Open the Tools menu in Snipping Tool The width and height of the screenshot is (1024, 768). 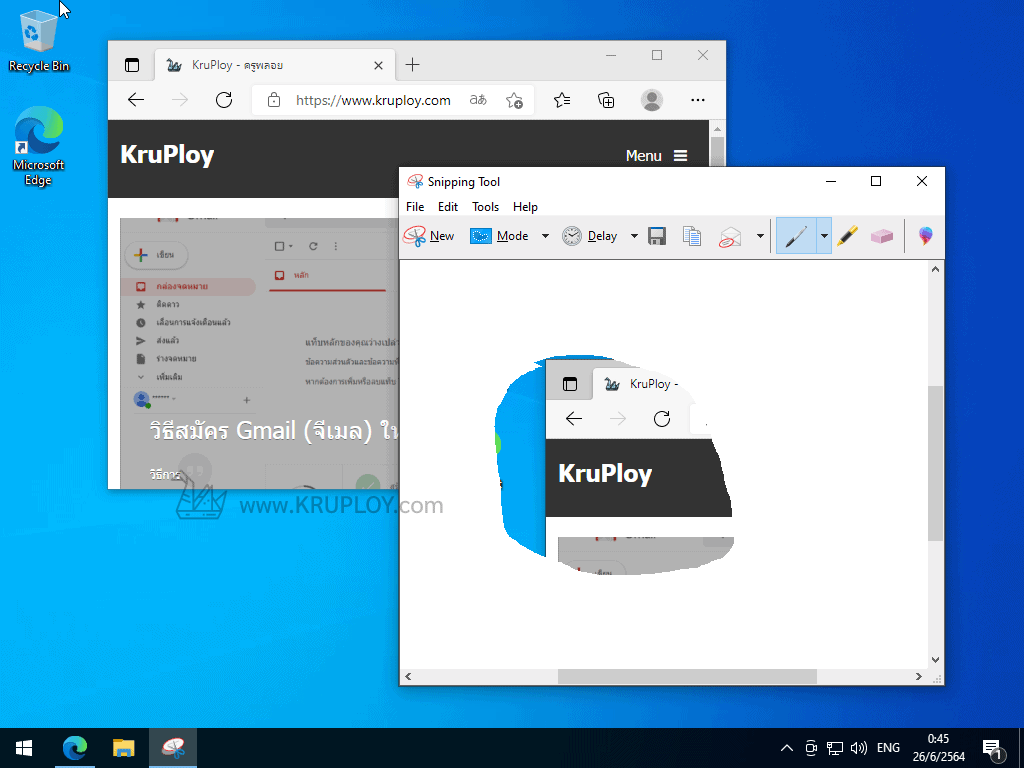tap(485, 207)
